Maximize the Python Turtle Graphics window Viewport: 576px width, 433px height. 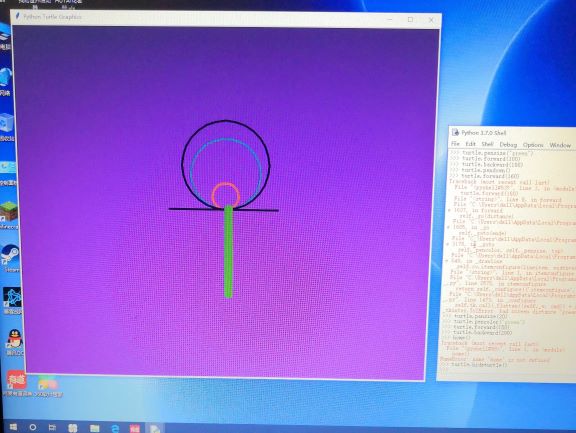pyautogui.click(x=410, y=19)
